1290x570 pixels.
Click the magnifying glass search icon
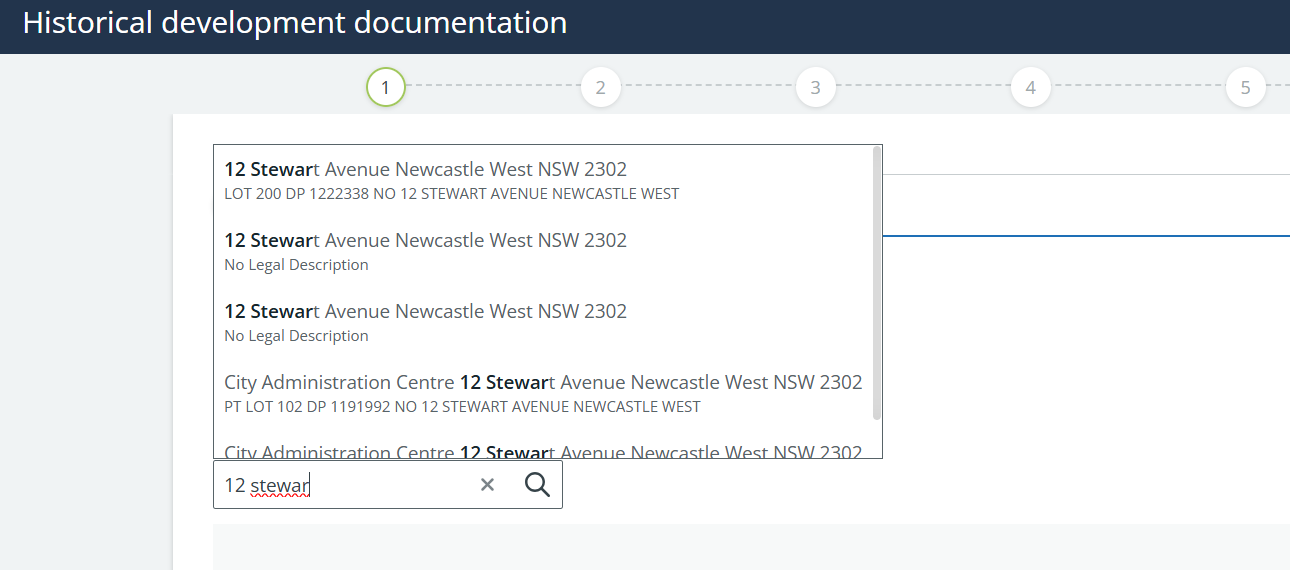537,485
